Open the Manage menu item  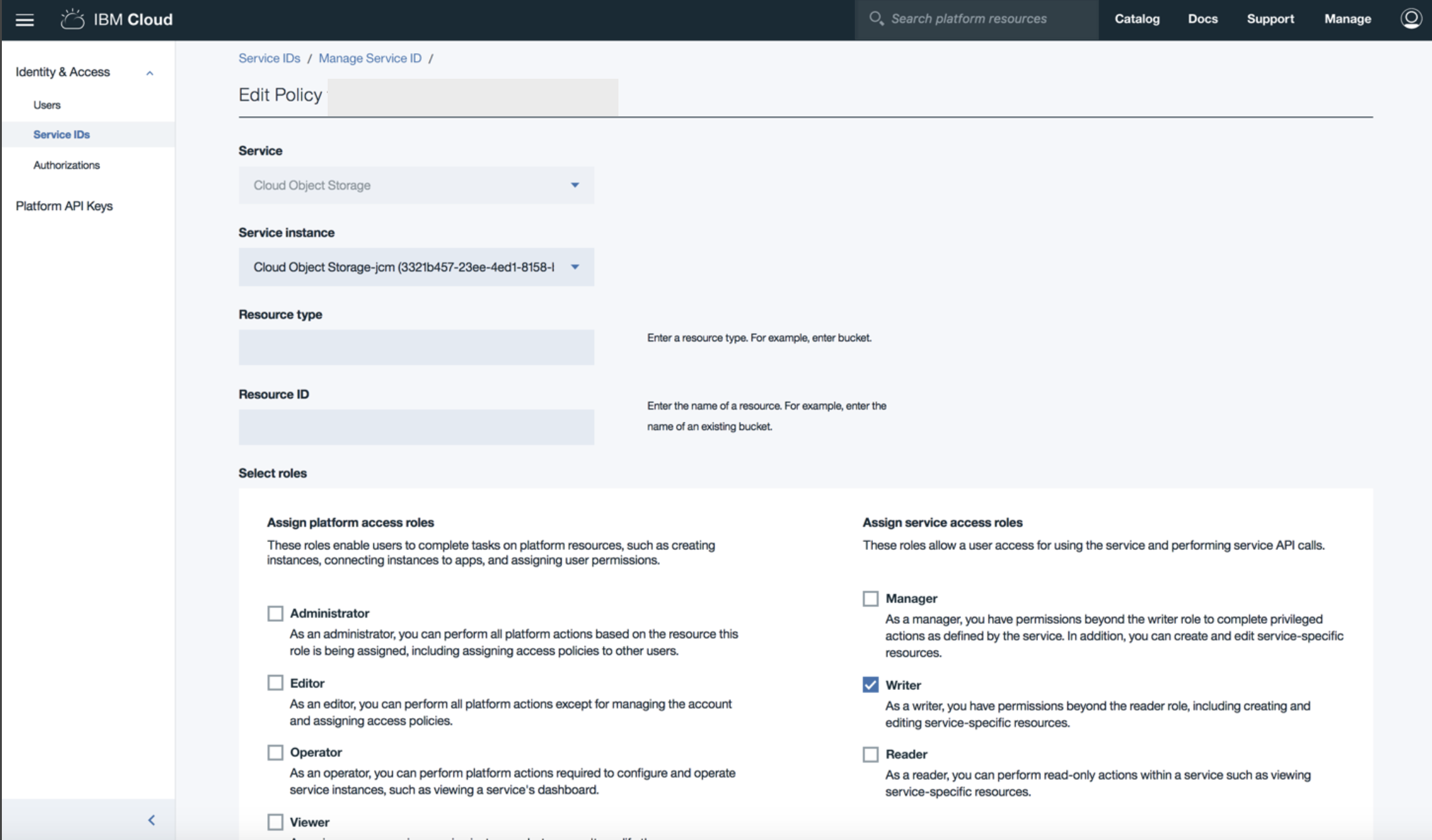[1348, 19]
